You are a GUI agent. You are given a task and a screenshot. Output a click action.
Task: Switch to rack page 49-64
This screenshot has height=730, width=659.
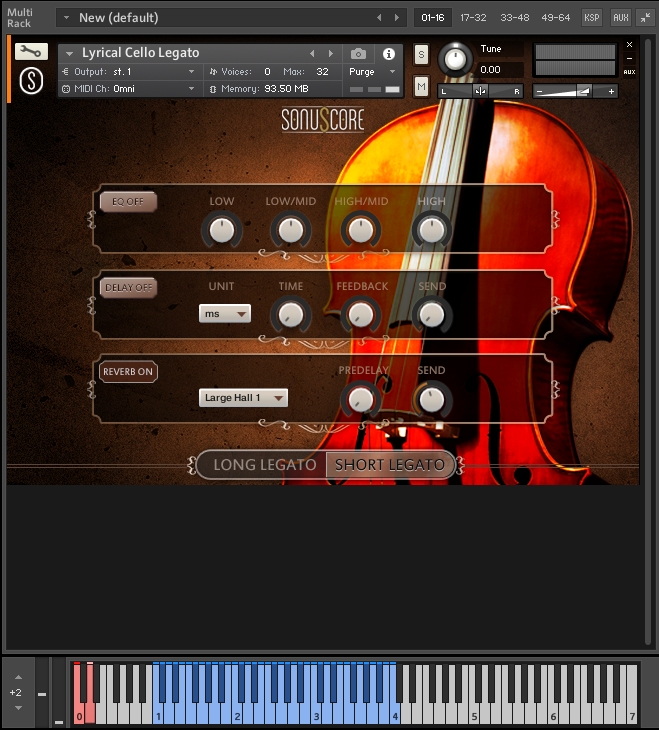pos(555,18)
